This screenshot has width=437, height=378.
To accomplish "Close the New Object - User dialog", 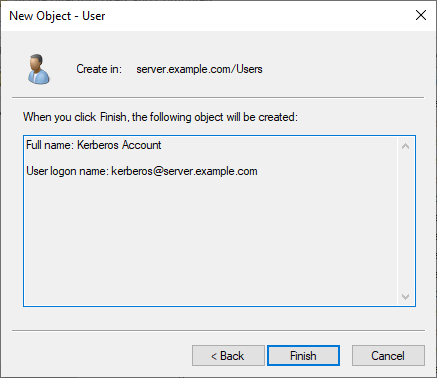I will (x=421, y=15).
